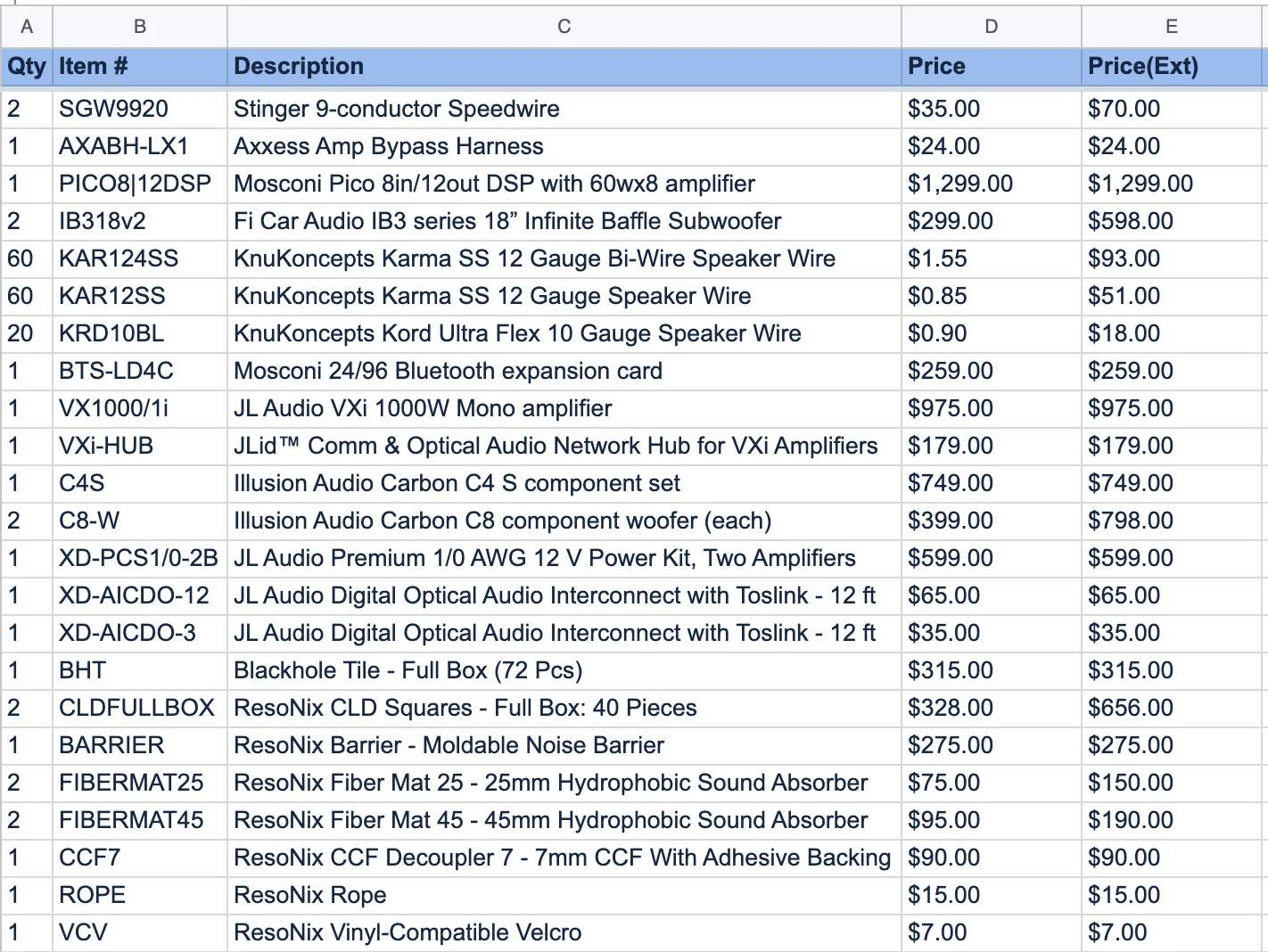Click ResoNix Barrier Moldable Noise Barrier cell
Image resolution: width=1268 pixels, height=952 pixels.
564,745
